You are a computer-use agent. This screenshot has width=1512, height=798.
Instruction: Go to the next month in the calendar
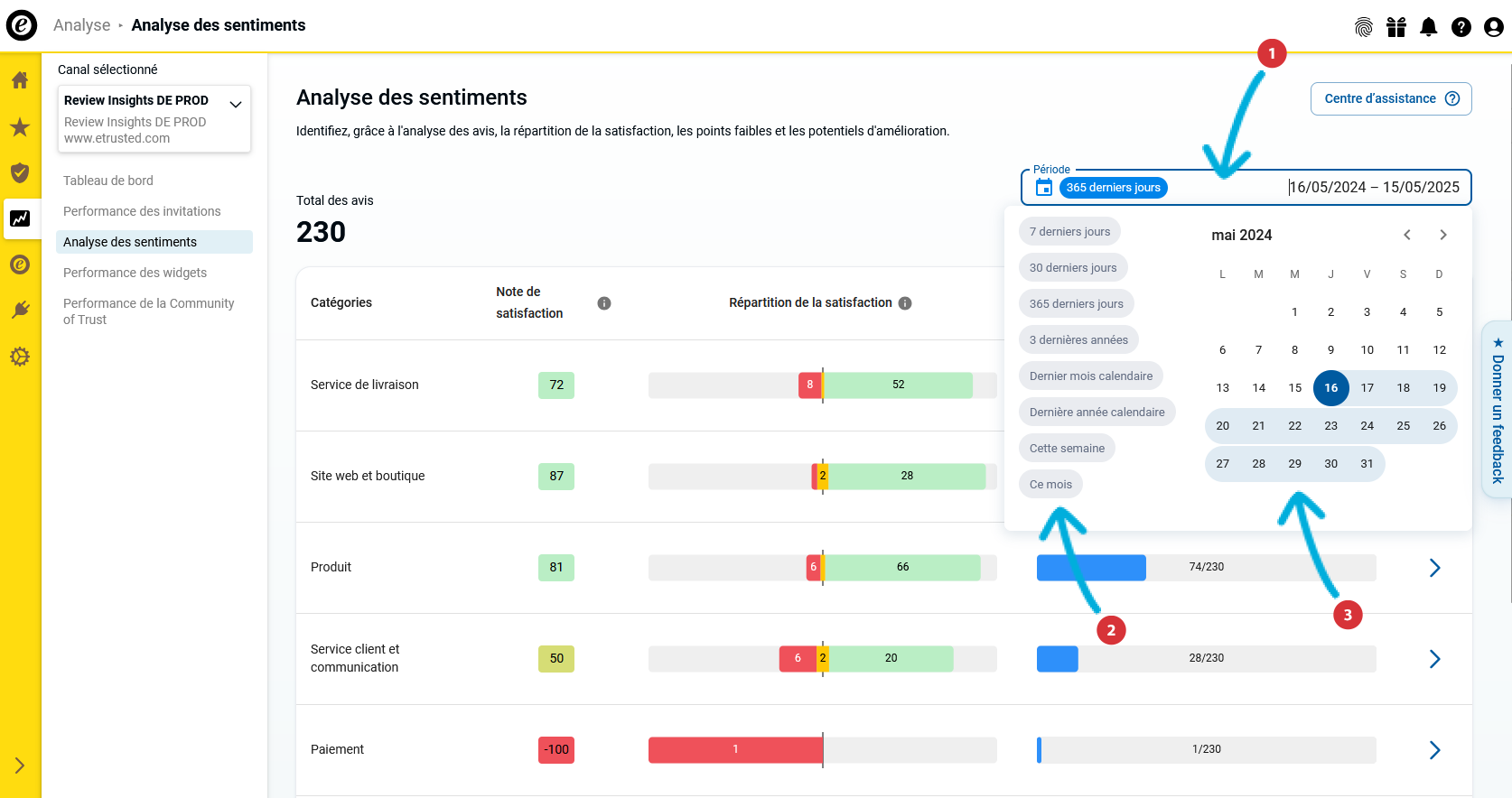(x=1443, y=235)
